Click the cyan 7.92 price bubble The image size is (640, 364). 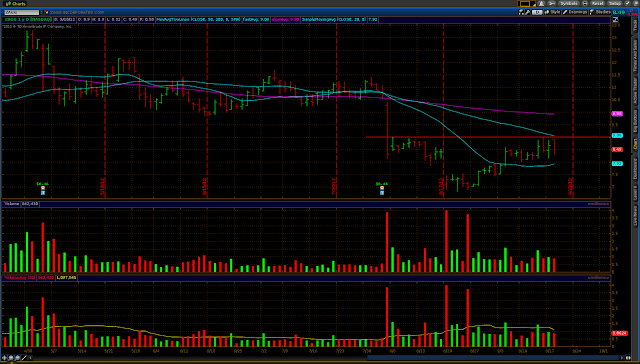(x=617, y=164)
